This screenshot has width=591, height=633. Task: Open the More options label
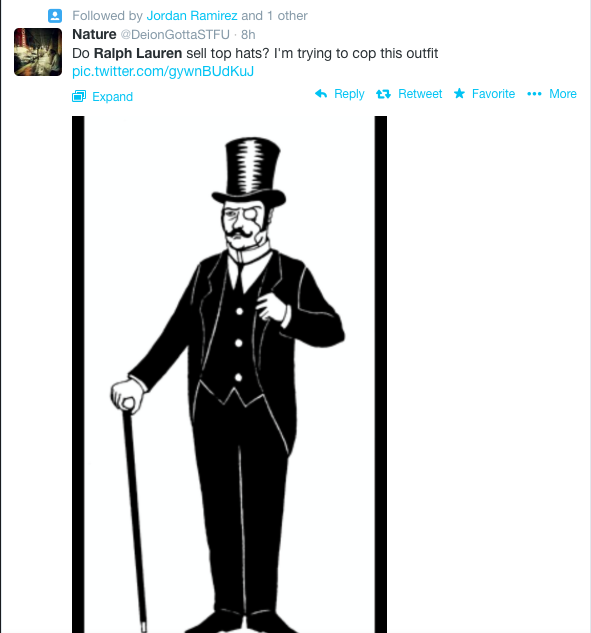pos(563,94)
